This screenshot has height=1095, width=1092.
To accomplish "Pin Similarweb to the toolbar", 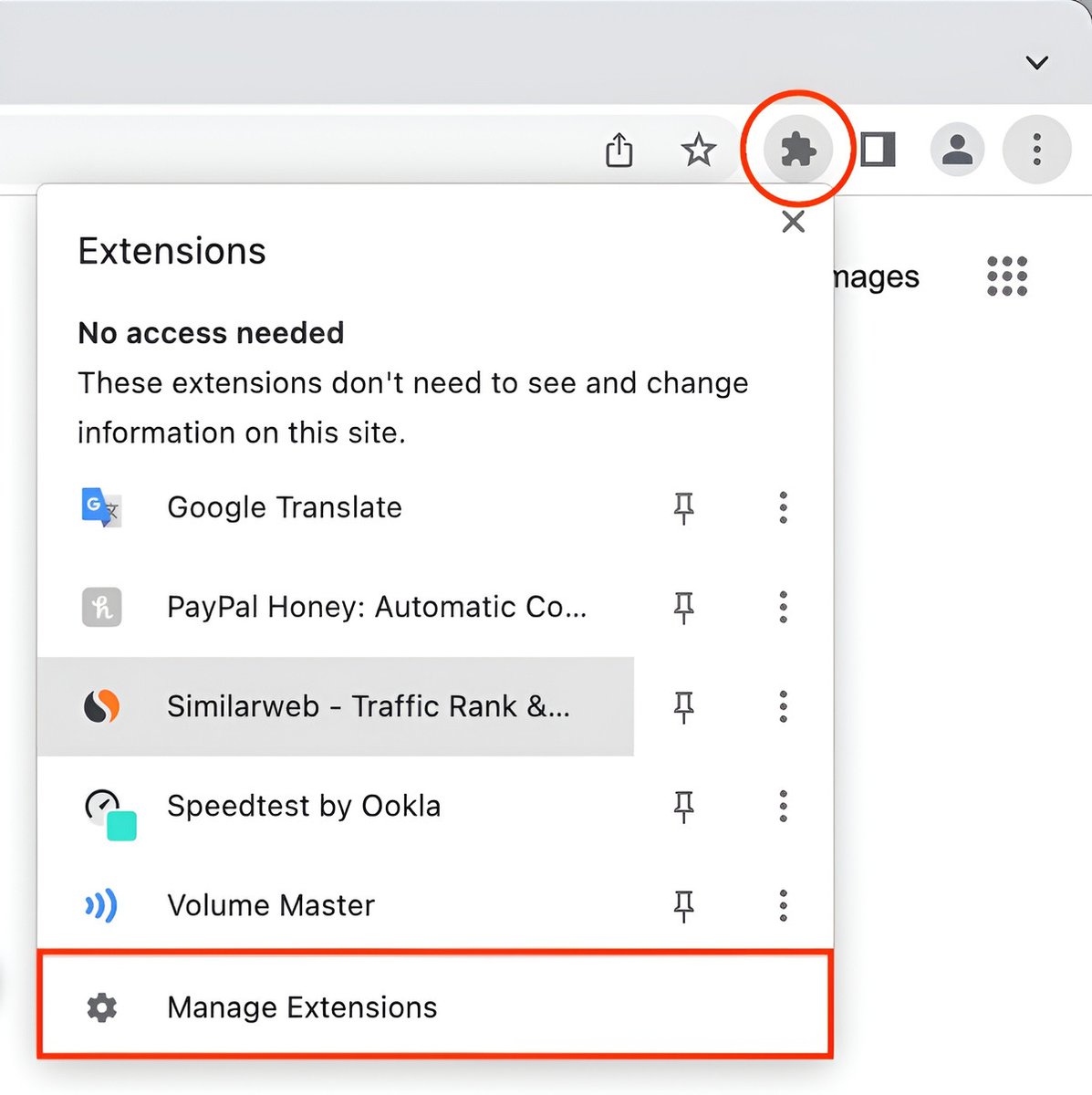I will pos(683,707).
